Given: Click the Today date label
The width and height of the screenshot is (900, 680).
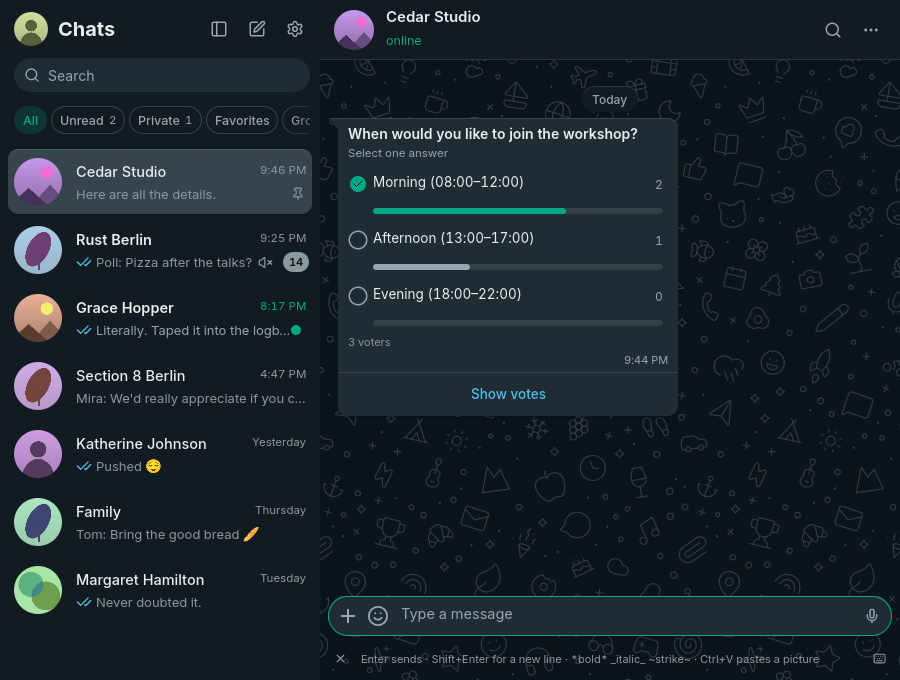Looking at the screenshot, I should (x=609, y=100).
